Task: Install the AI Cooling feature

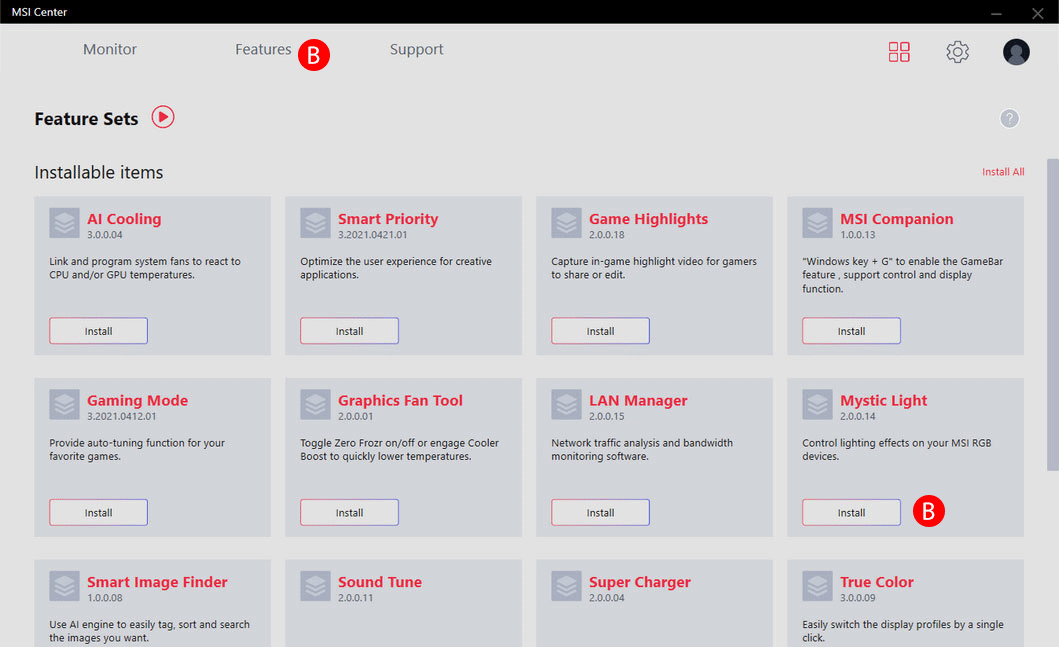Action: click(99, 331)
